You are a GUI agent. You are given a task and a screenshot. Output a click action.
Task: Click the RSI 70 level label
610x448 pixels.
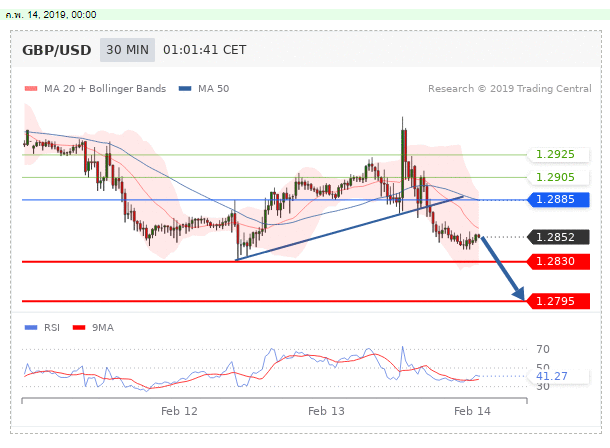point(543,349)
